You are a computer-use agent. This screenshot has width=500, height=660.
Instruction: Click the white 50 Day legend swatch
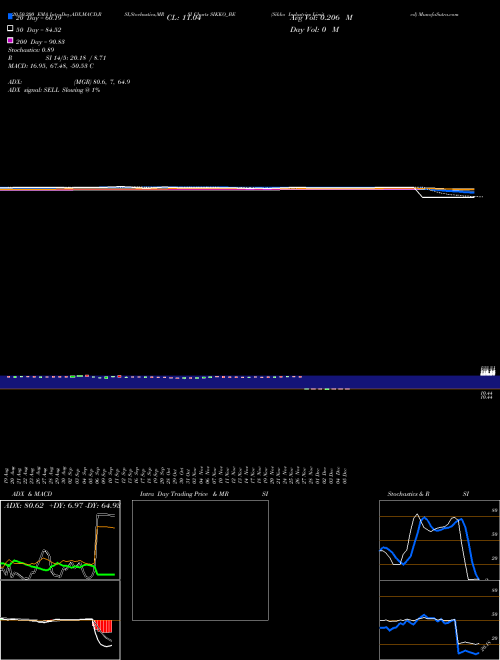(x=10, y=29)
